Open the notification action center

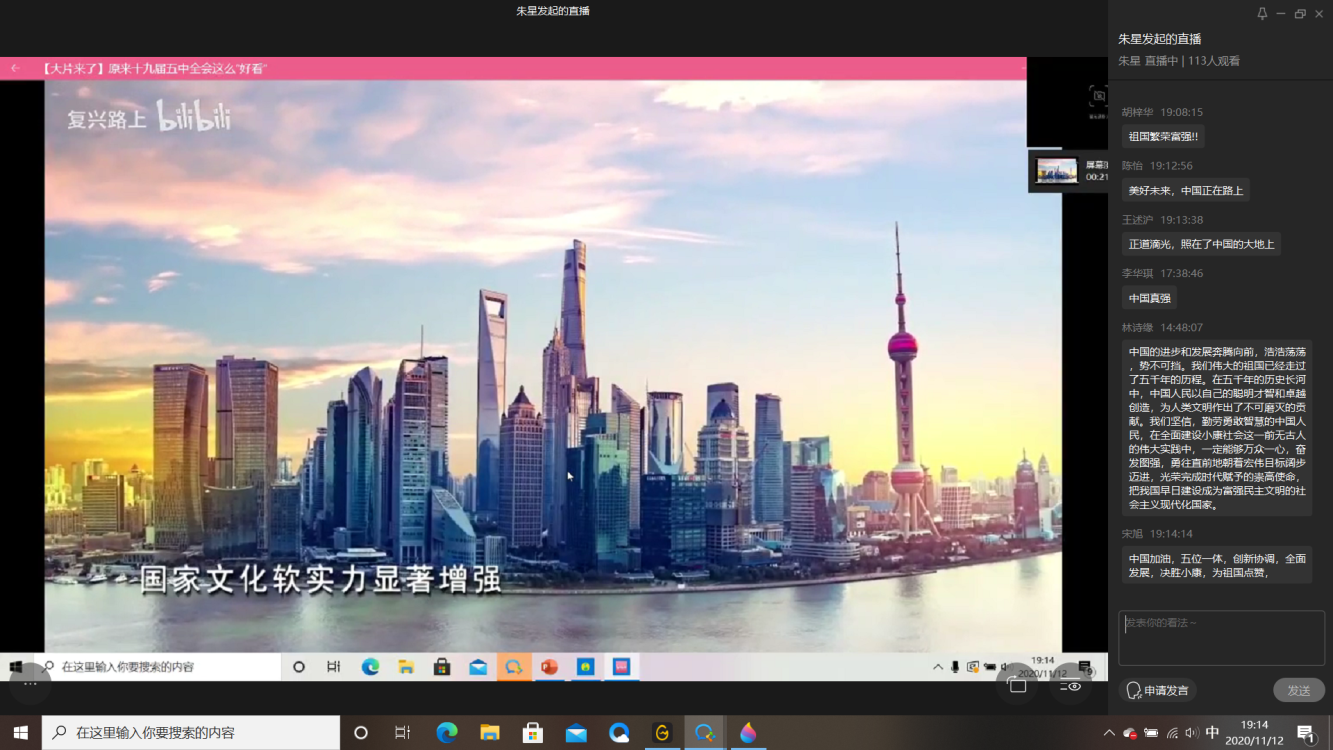coord(1305,733)
